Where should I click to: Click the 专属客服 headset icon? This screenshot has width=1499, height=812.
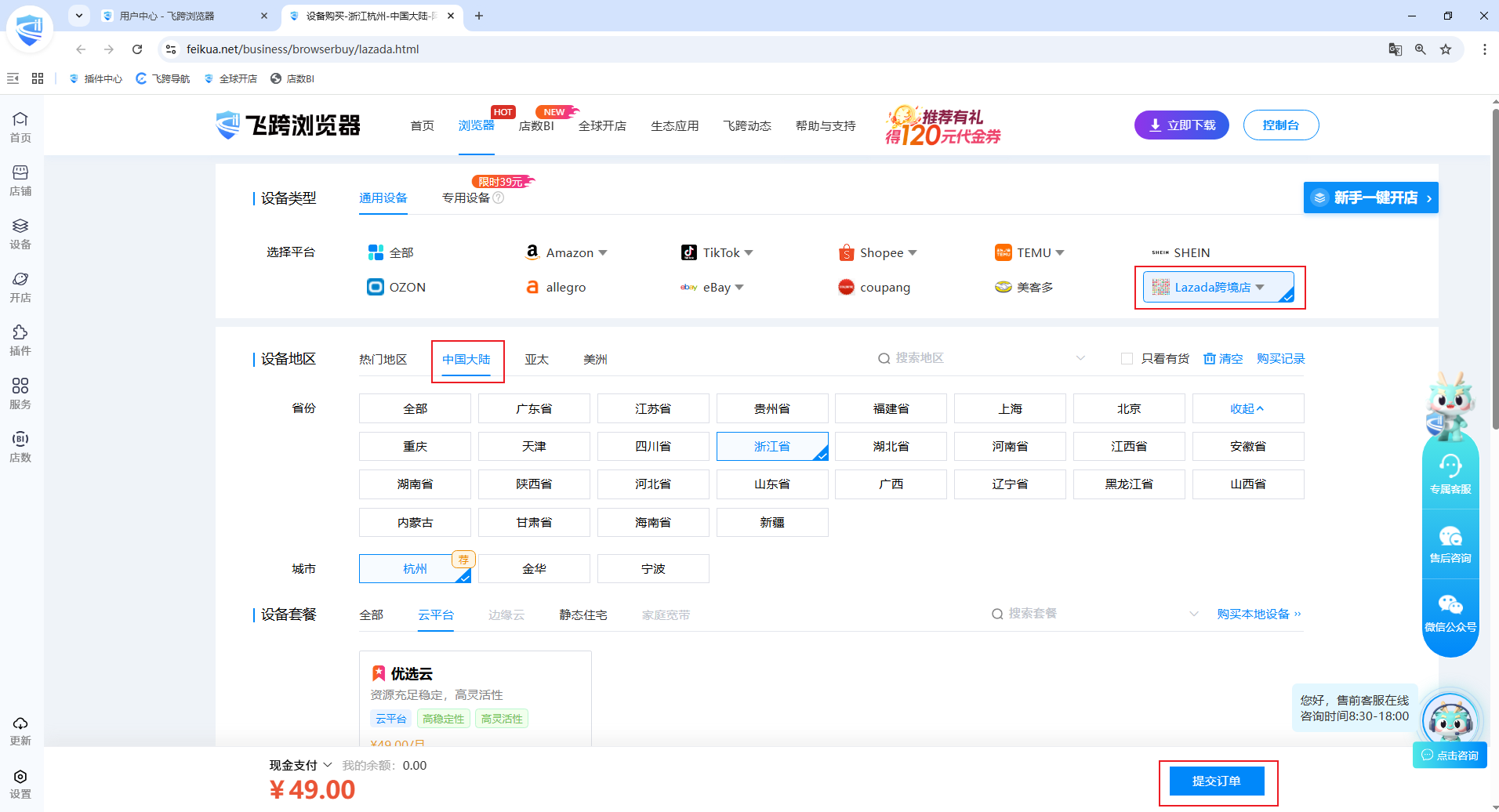pyautogui.click(x=1450, y=474)
